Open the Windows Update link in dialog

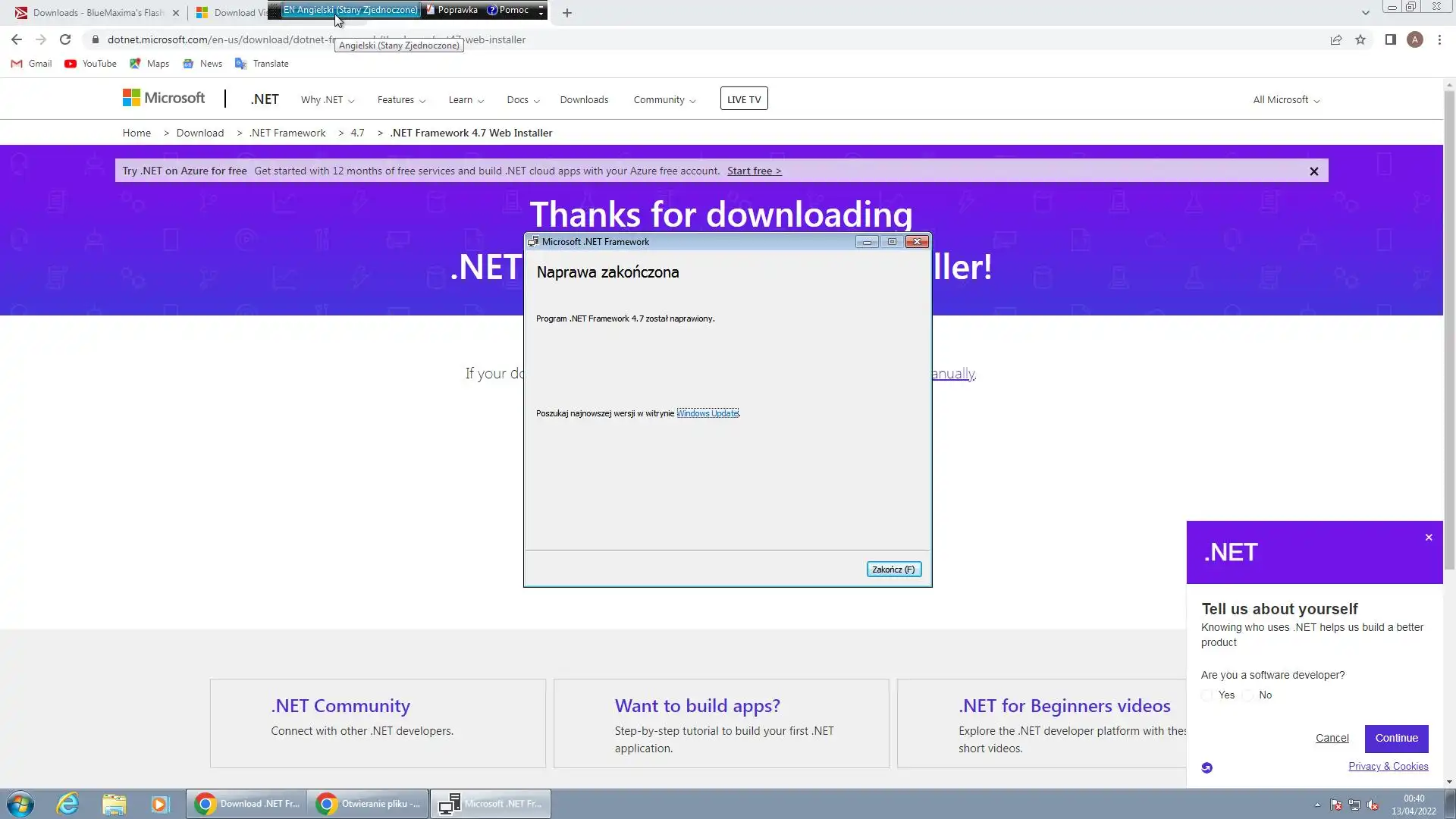(x=707, y=413)
